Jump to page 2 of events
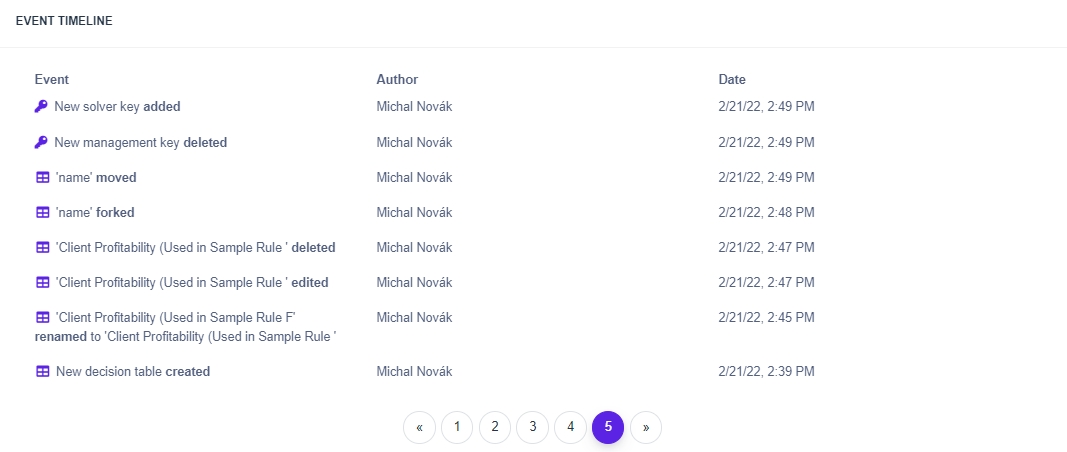This screenshot has width=1067, height=452. [494, 427]
